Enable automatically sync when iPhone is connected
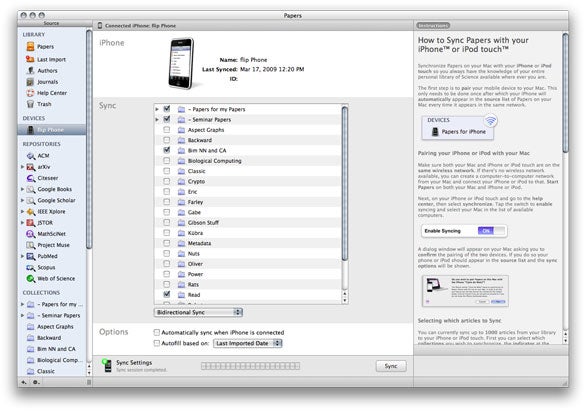 coord(157,332)
